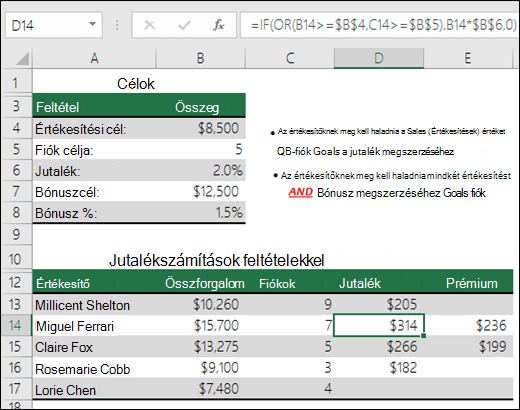Select row 4 header

[16, 128]
